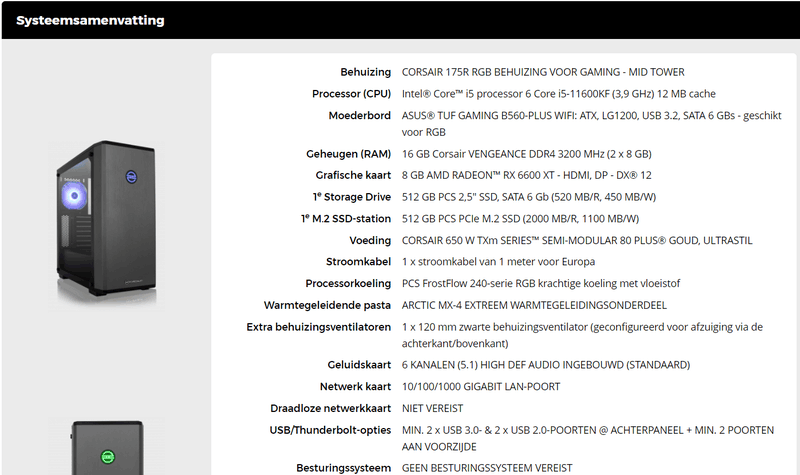800x475 pixels.
Task: Select the Geheugen (RAM) label
Action: (348, 154)
